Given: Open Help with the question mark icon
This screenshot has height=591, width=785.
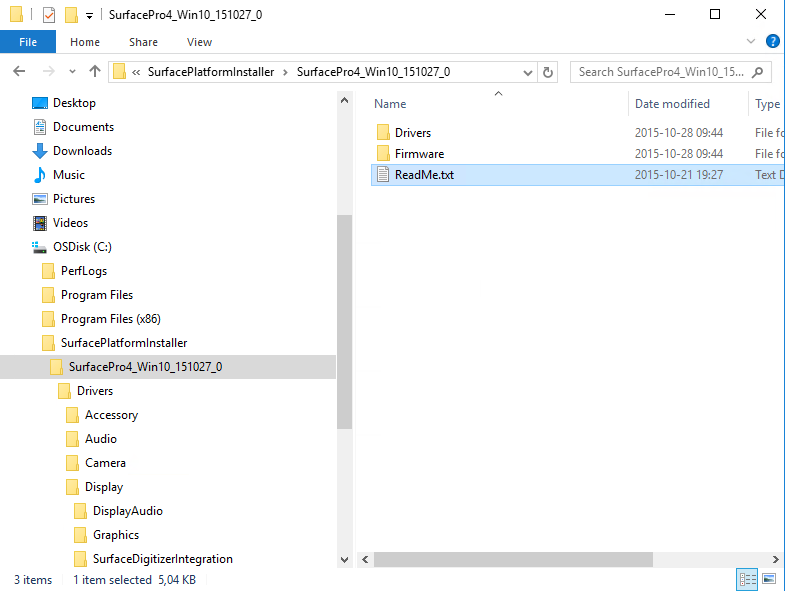Looking at the screenshot, I should pyautogui.click(x=772, y=41).
